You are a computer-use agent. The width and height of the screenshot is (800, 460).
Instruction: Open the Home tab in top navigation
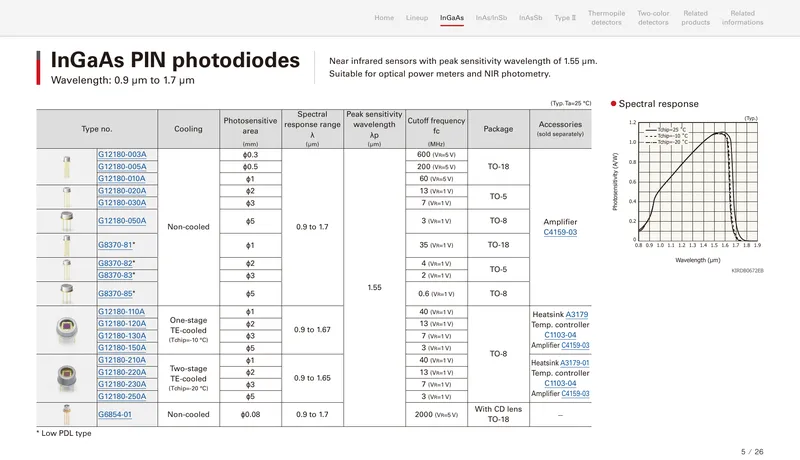coord(384,18)
